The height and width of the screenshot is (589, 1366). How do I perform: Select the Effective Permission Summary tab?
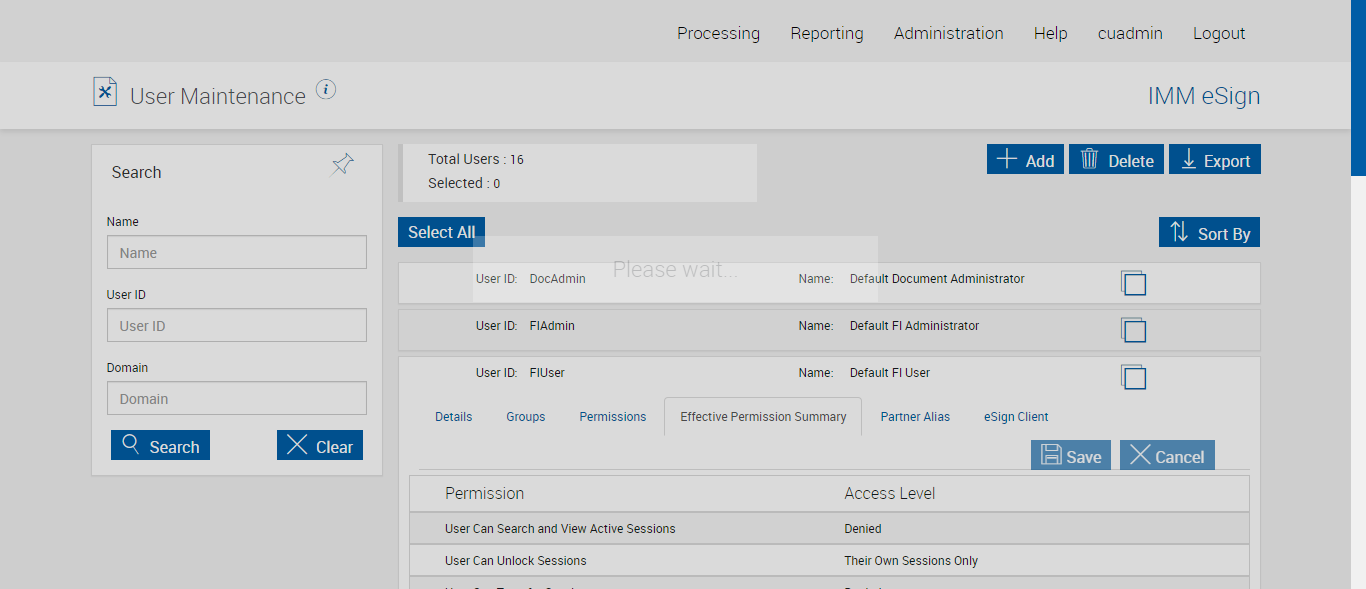(763, 417)
